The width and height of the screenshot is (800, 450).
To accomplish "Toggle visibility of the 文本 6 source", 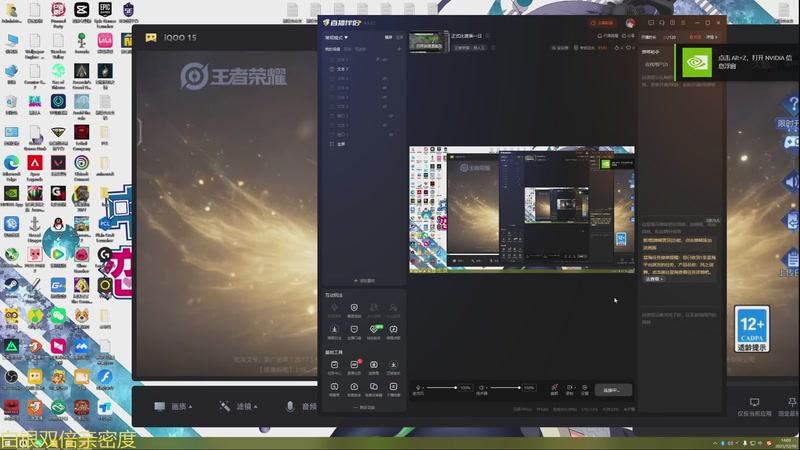I will (x=385, y=79).
